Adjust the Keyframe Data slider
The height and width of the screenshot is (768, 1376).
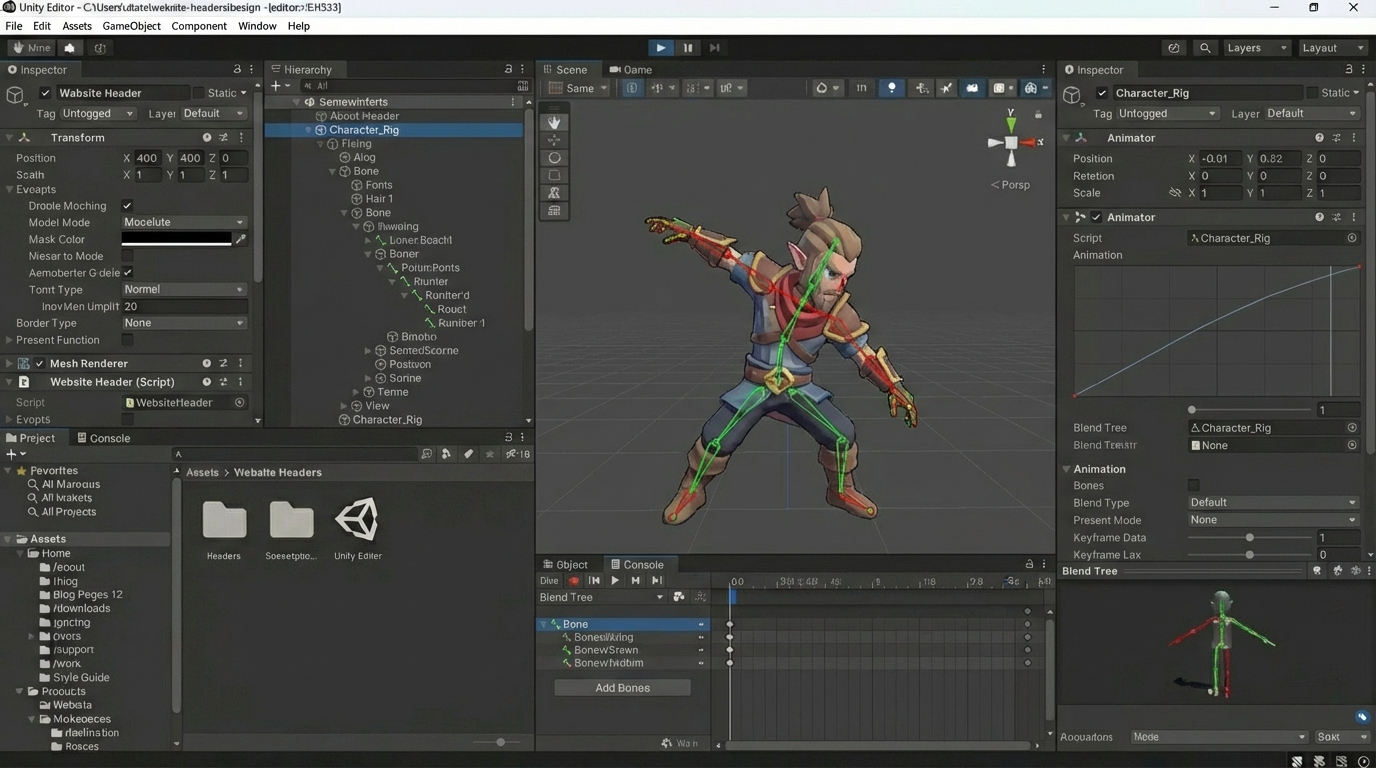click(x=1249, y=538)
